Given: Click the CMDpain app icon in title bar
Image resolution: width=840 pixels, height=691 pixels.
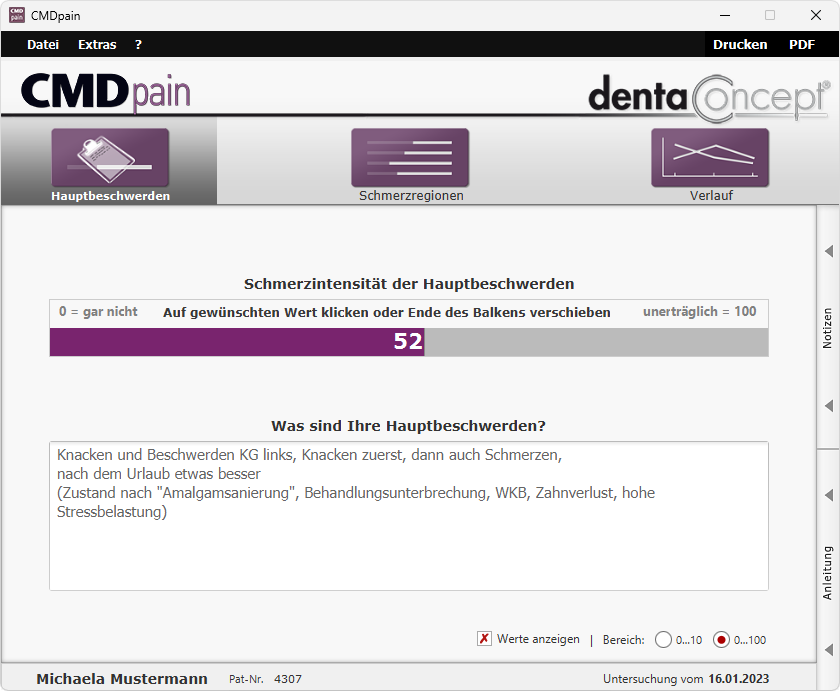Looking at the screenshot, I should pyautogui.click(x=17, y=15).
